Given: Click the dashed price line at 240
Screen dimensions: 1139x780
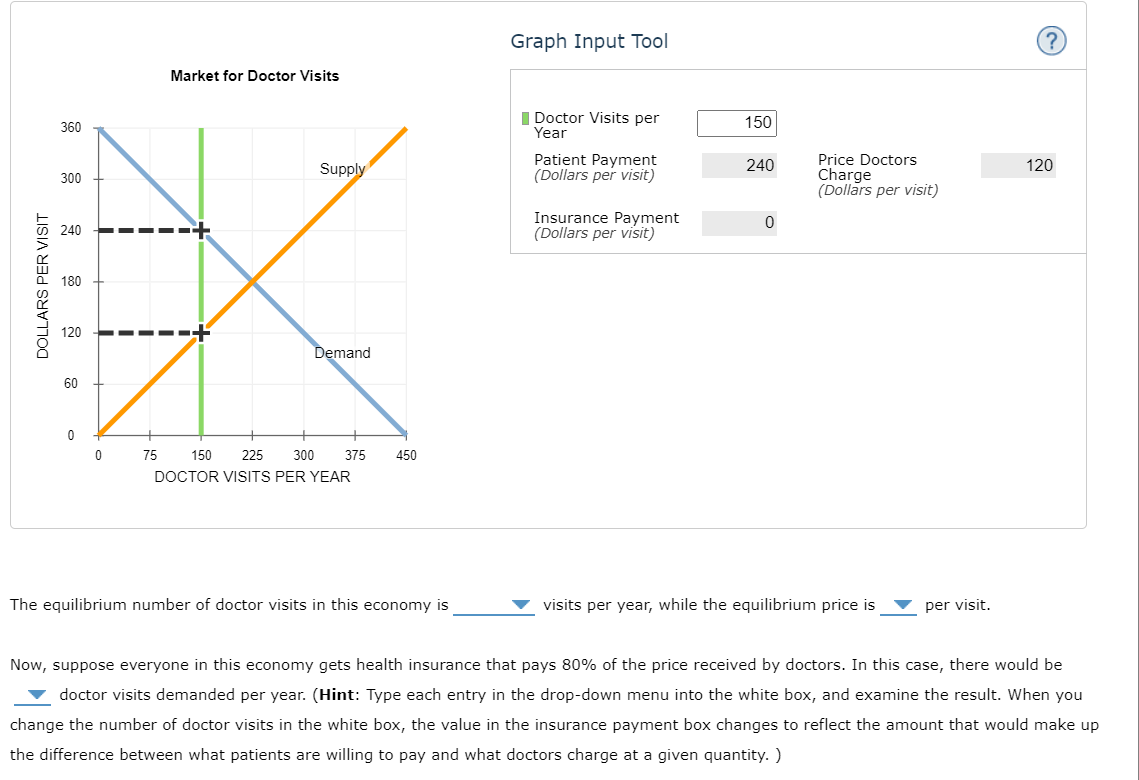Looking at the screenshot, I should tap(150, 229).
